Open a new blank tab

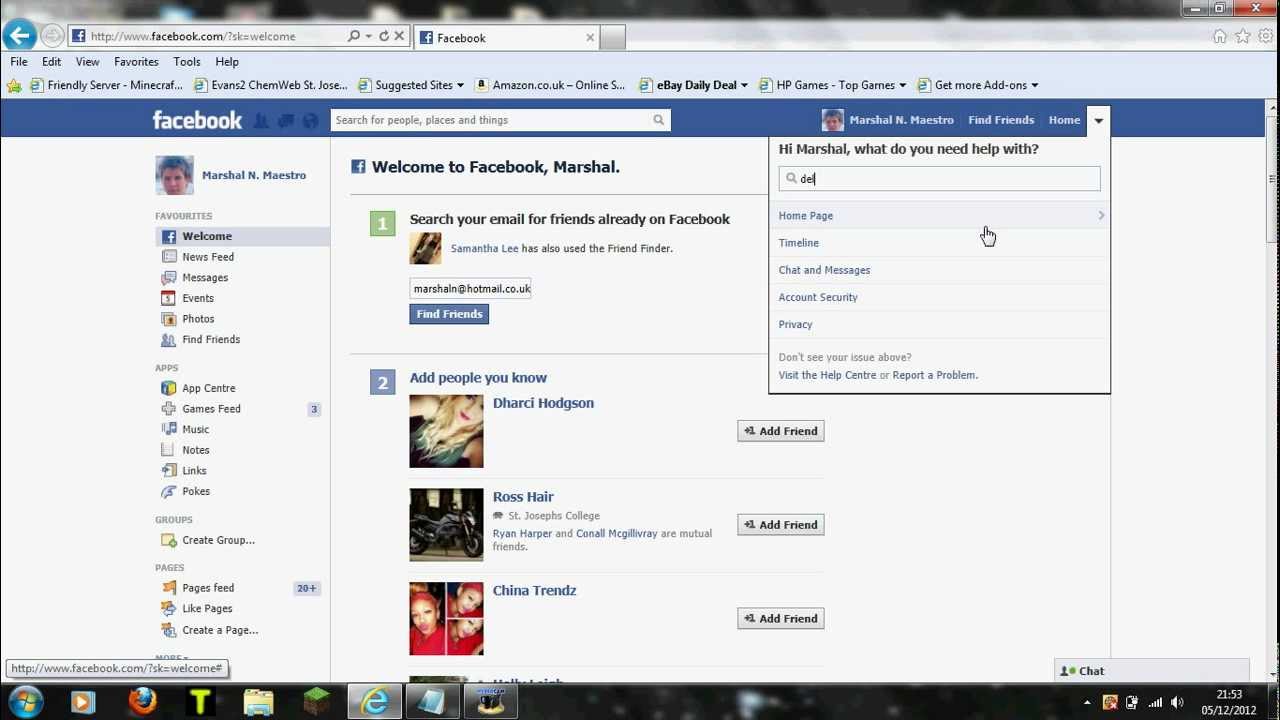(x=613, y=37)
